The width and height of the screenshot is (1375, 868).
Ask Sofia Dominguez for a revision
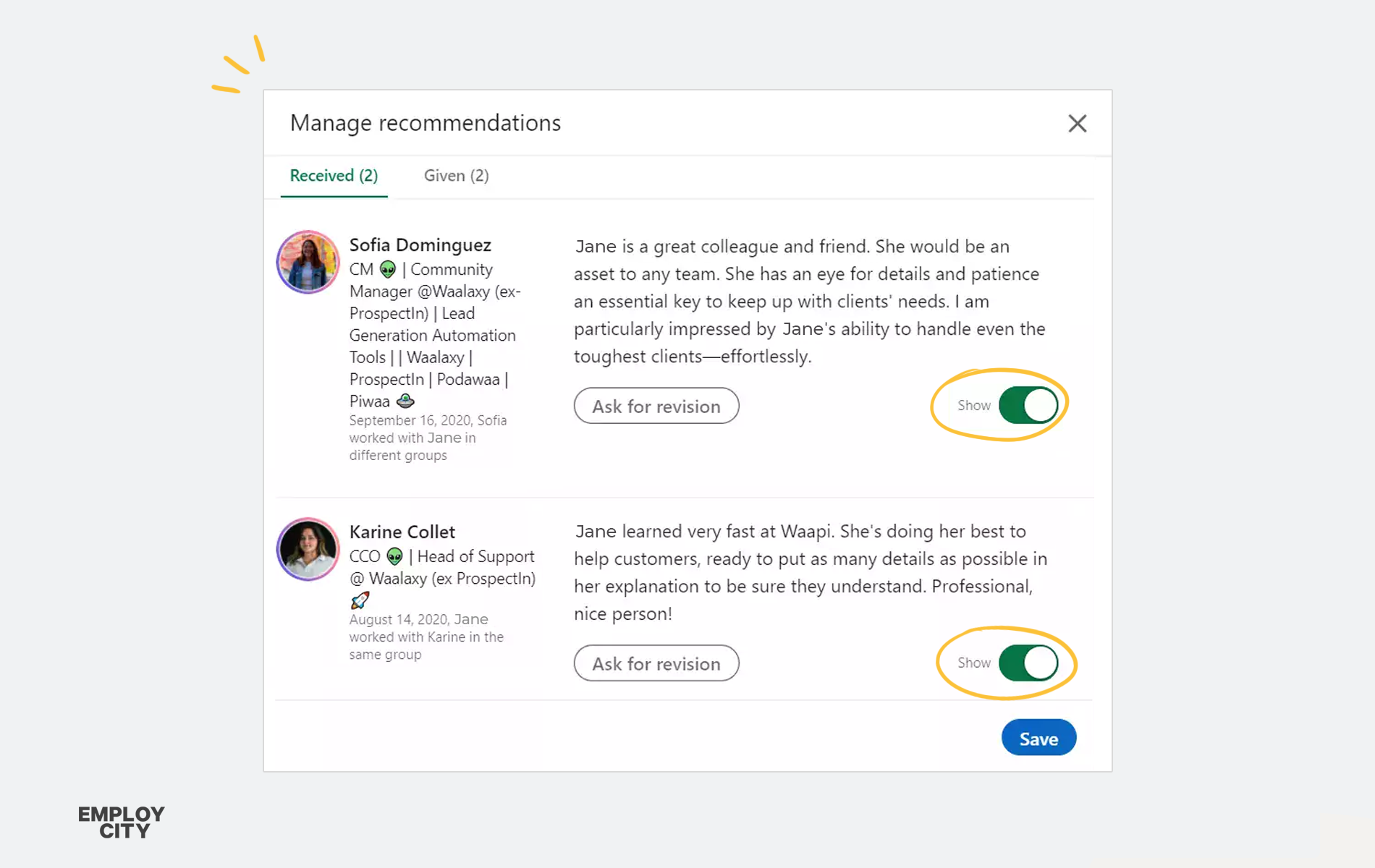pyautogui.click(x=656, y=406)
